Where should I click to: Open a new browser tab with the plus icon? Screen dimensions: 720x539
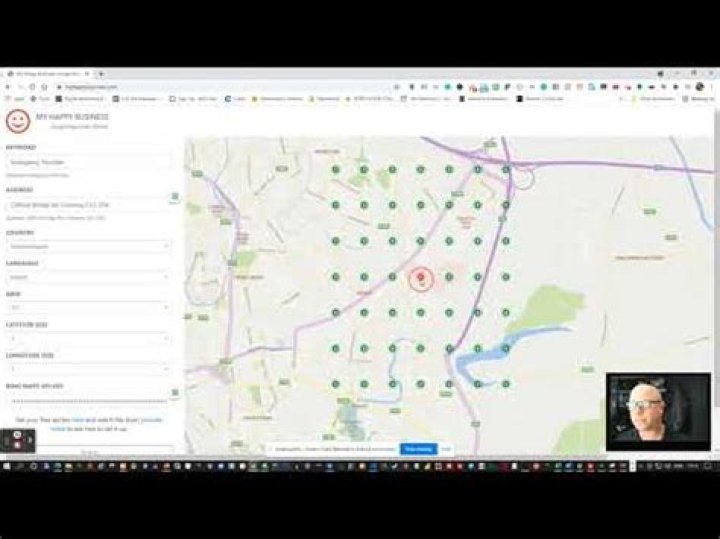pyautogui.click(x=101, y=73)
